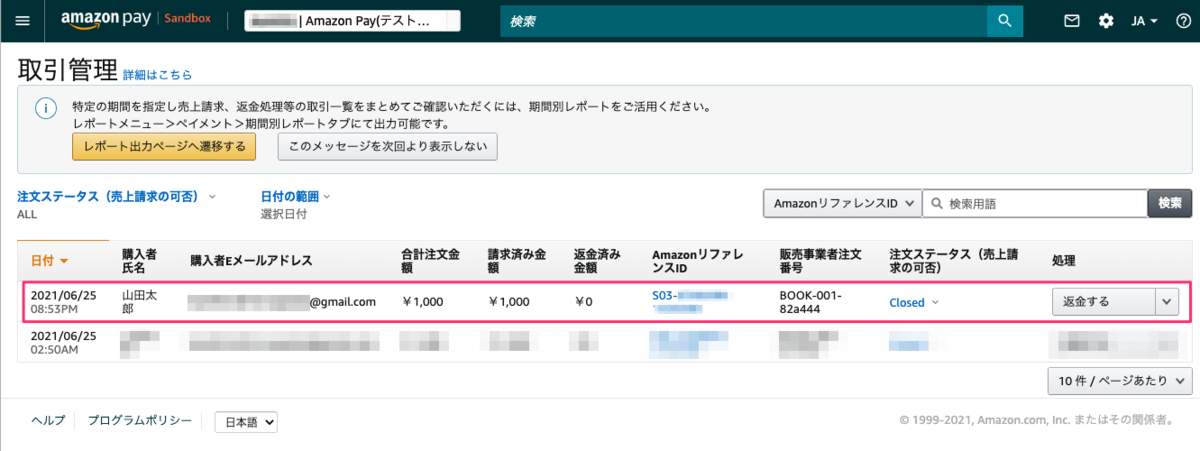Click the 購入者氏名 column header

coord(140,261)
